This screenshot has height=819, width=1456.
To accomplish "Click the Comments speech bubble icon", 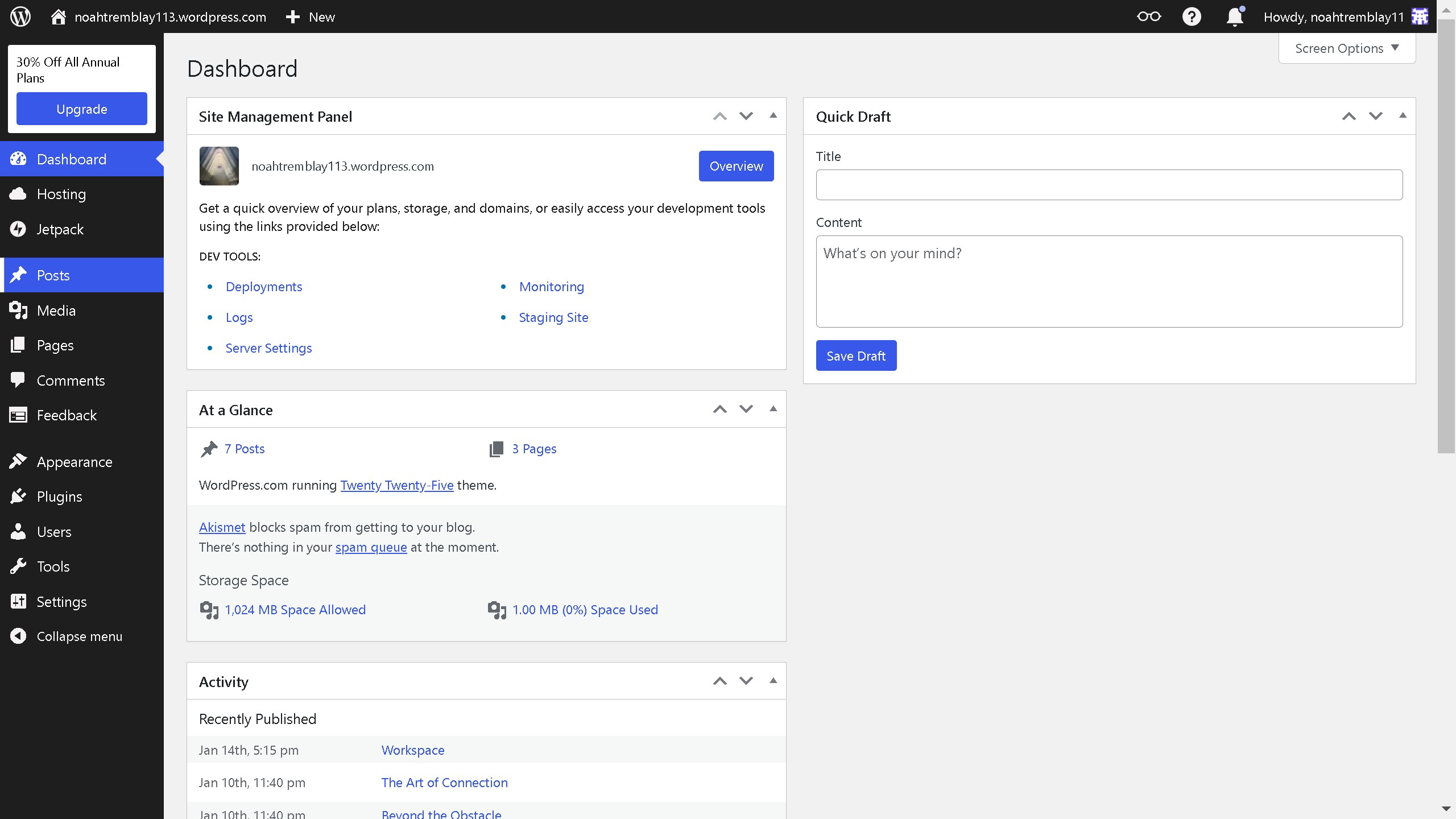I will tap(18, 380).
